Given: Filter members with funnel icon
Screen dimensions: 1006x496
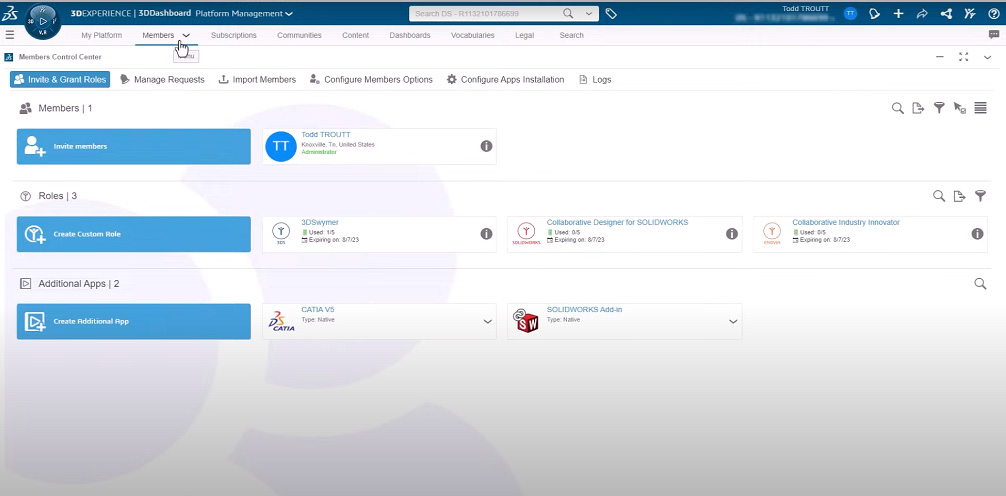Looking at the screenshot, I should [939, 108].
